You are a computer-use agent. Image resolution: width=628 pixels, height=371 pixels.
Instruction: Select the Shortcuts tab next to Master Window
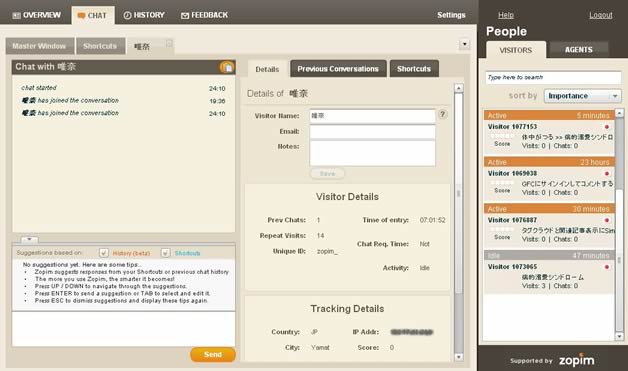pyautogui.click(x=100, y=46)
